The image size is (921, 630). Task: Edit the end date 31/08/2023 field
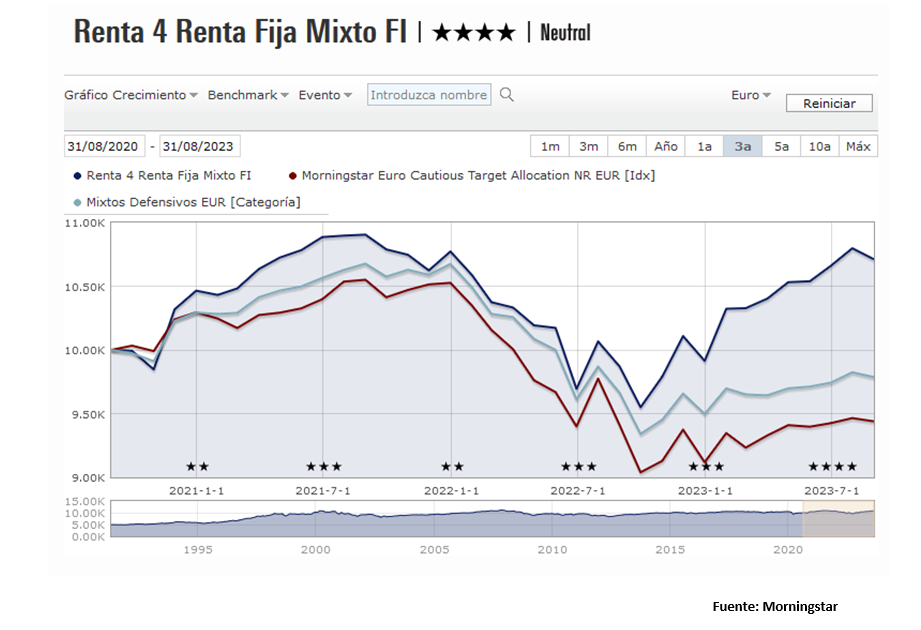tap(199, 146)
